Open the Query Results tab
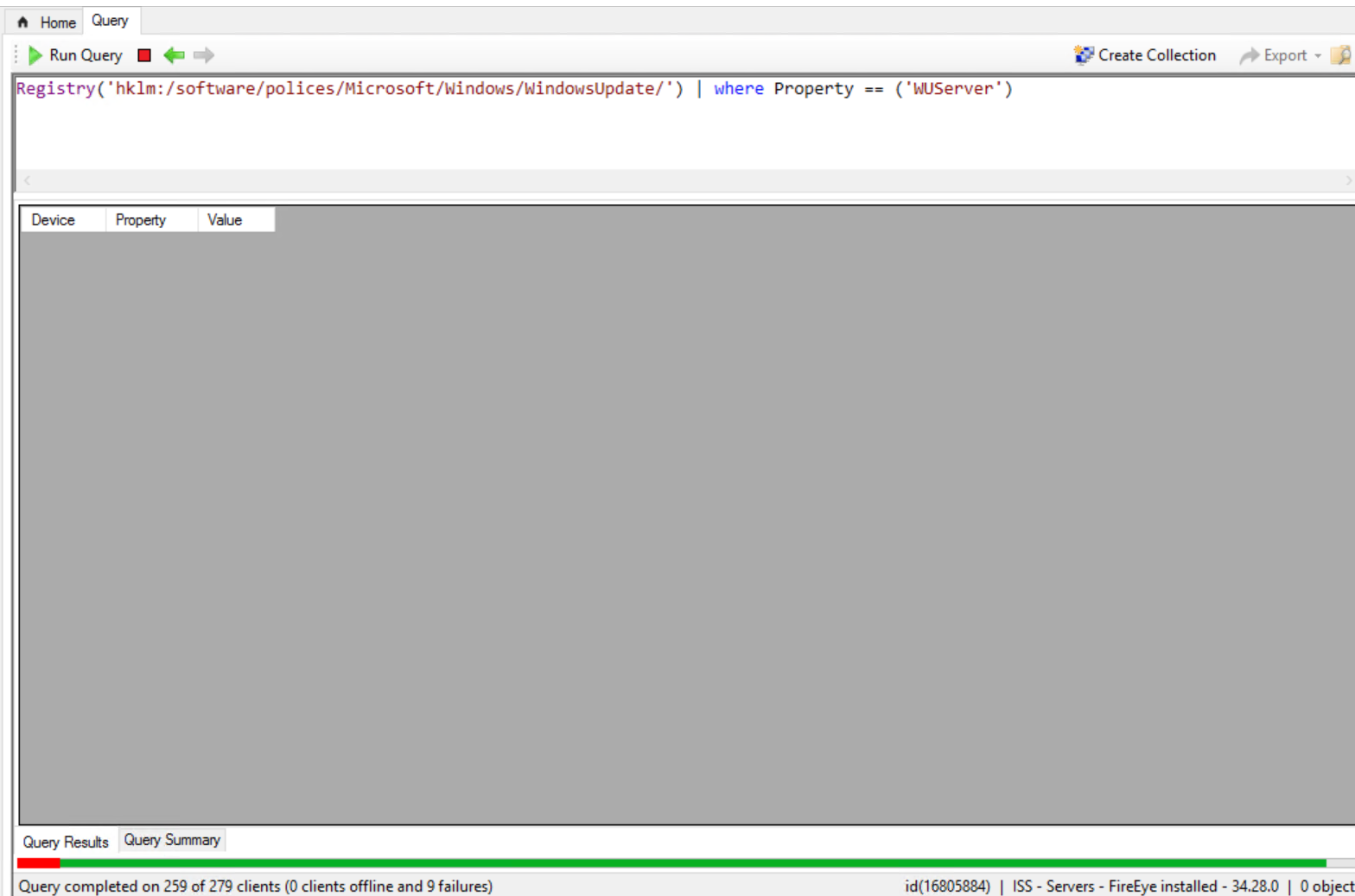This screenshot has height=896, width=1355. pos(67,842)
